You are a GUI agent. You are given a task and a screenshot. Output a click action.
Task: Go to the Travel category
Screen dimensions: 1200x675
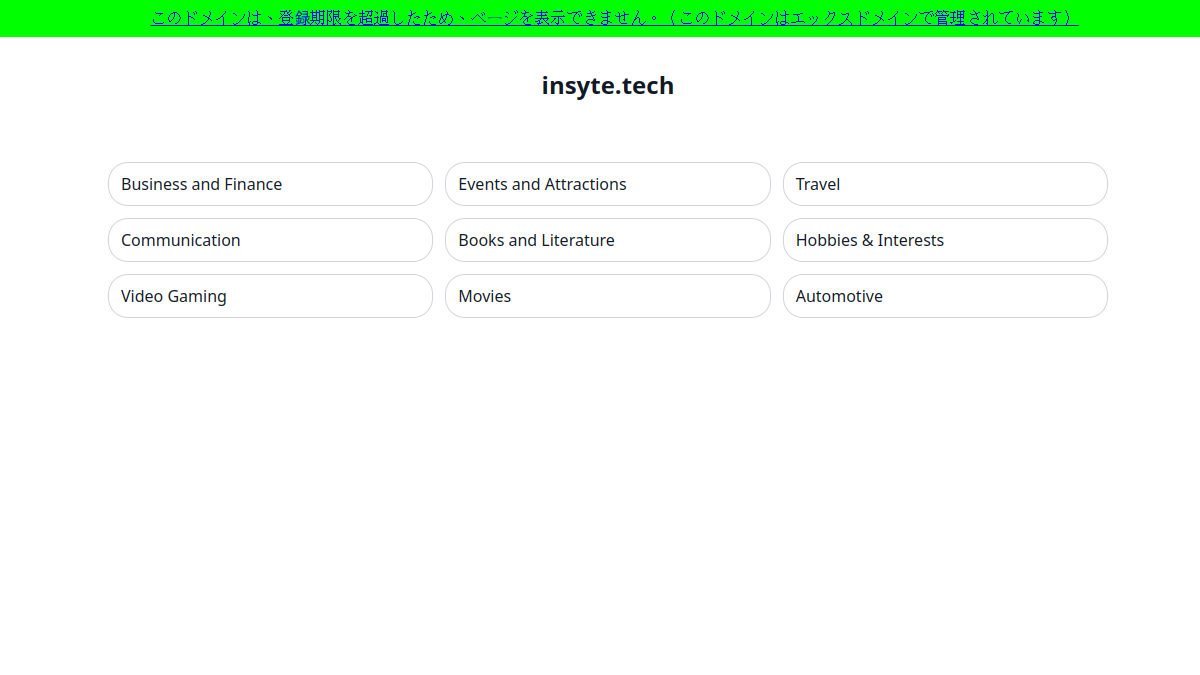(945, 184)
